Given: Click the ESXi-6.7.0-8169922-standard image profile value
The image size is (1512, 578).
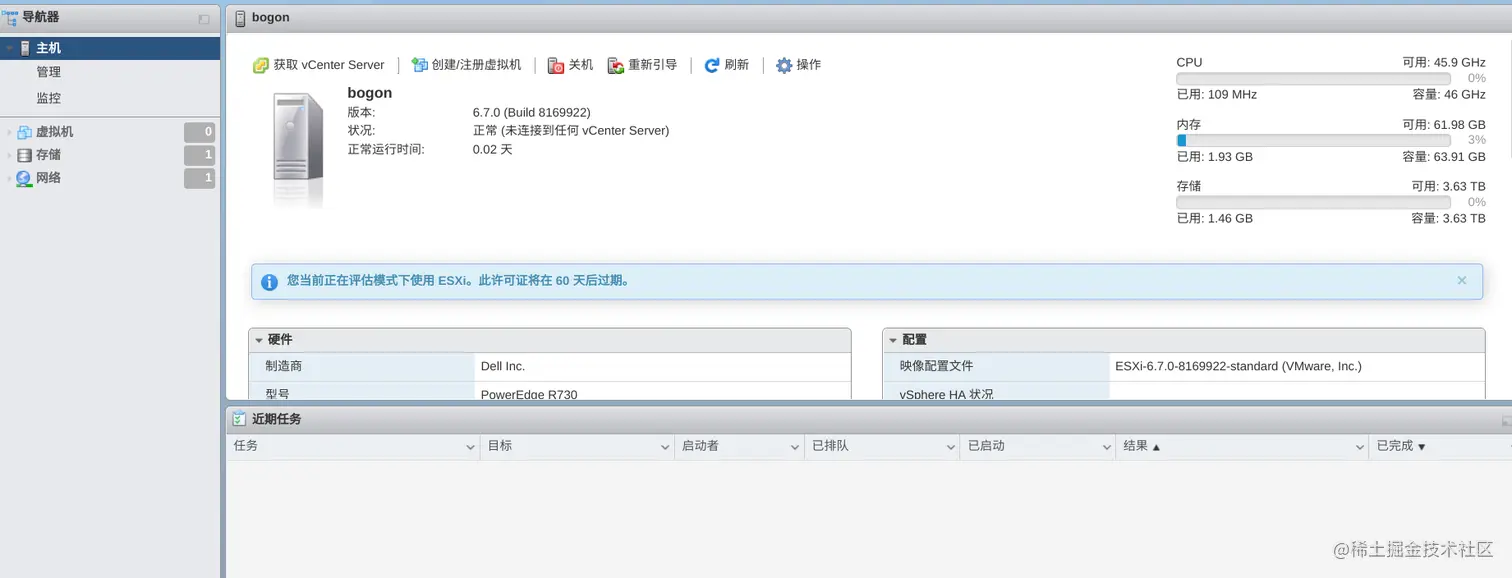Looking at the screenshot, I should [1238, 367].
